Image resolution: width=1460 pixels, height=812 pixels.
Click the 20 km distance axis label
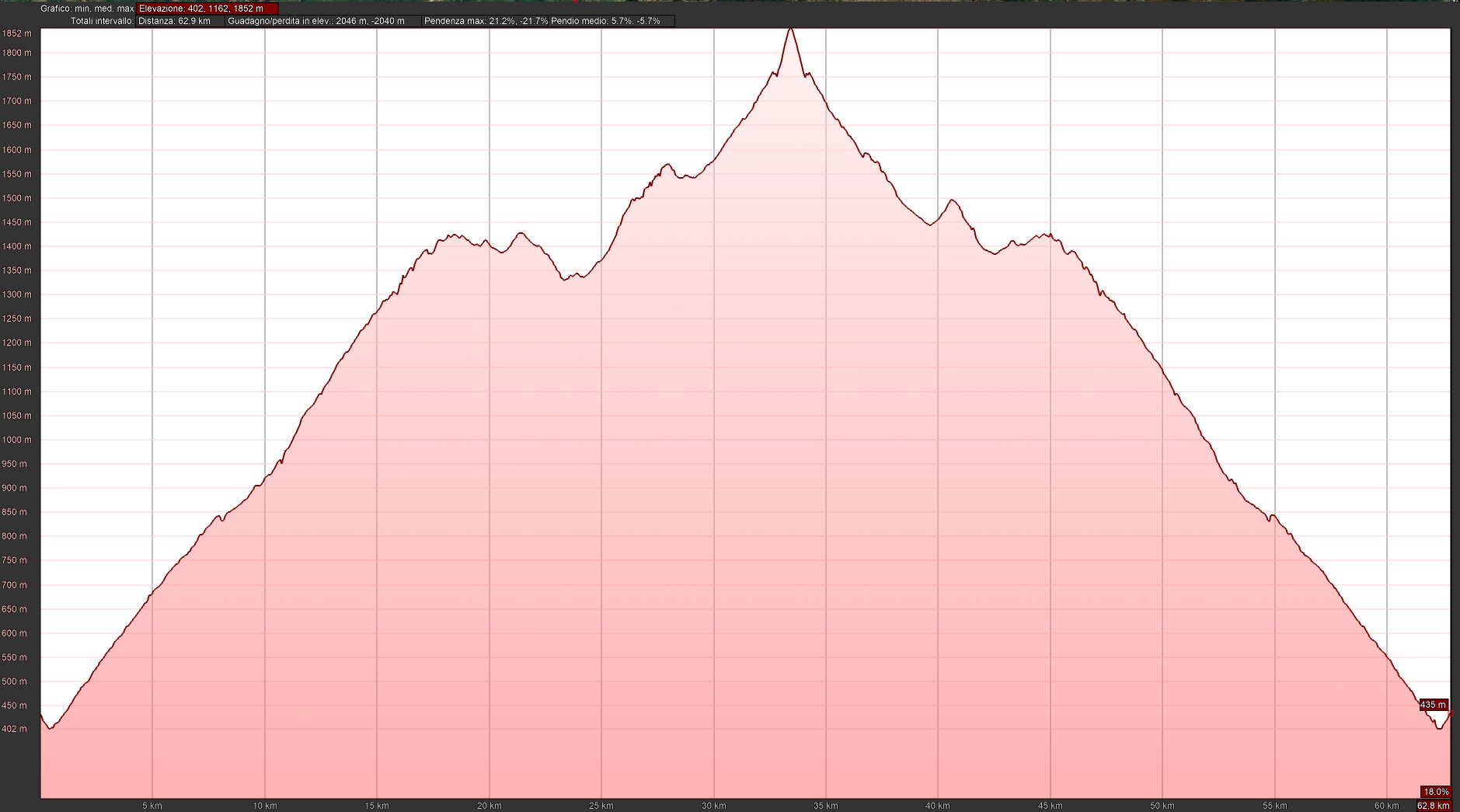(x=489, y=806)
